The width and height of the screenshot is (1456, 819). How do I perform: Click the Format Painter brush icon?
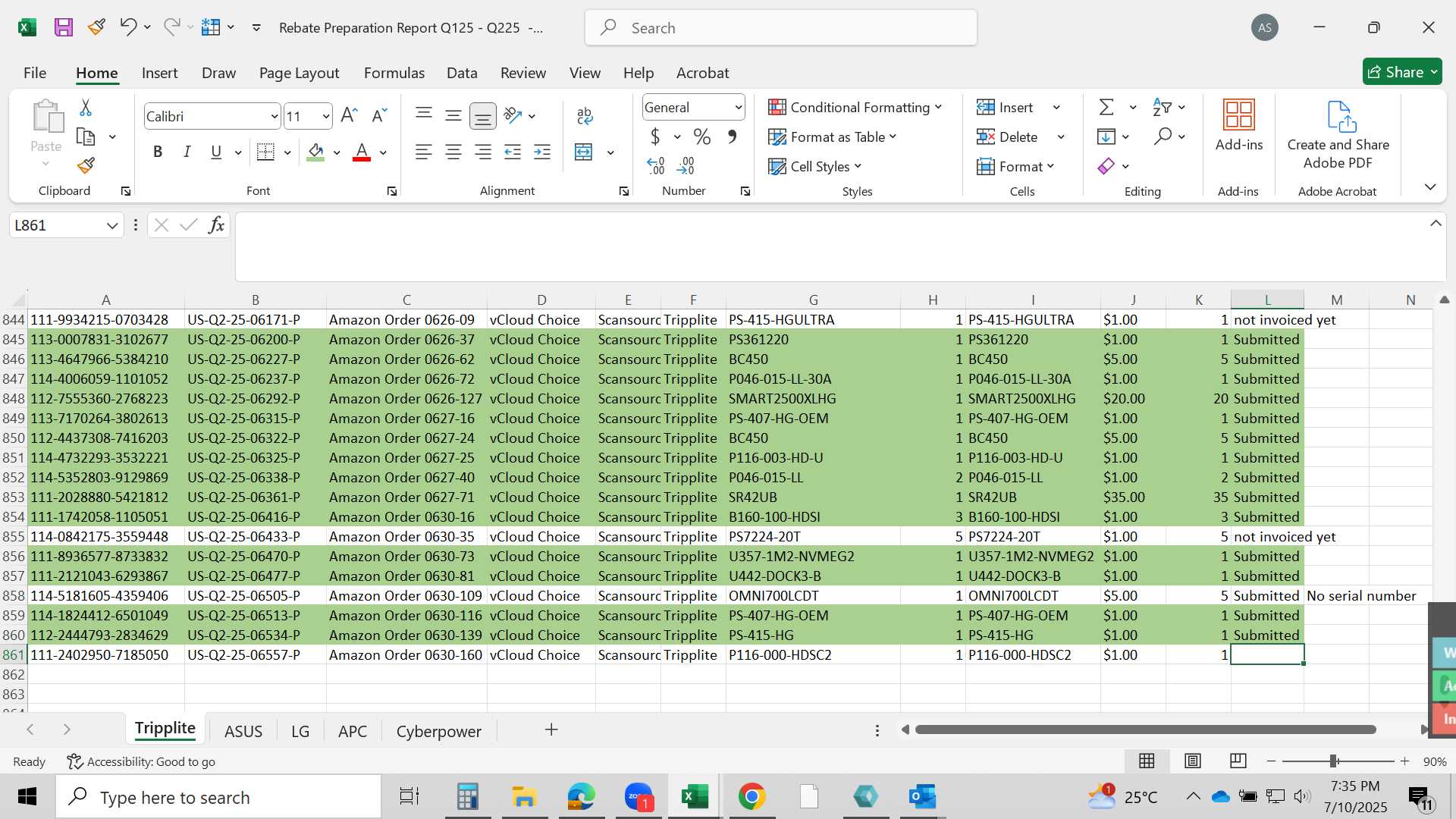pos(86,165)
